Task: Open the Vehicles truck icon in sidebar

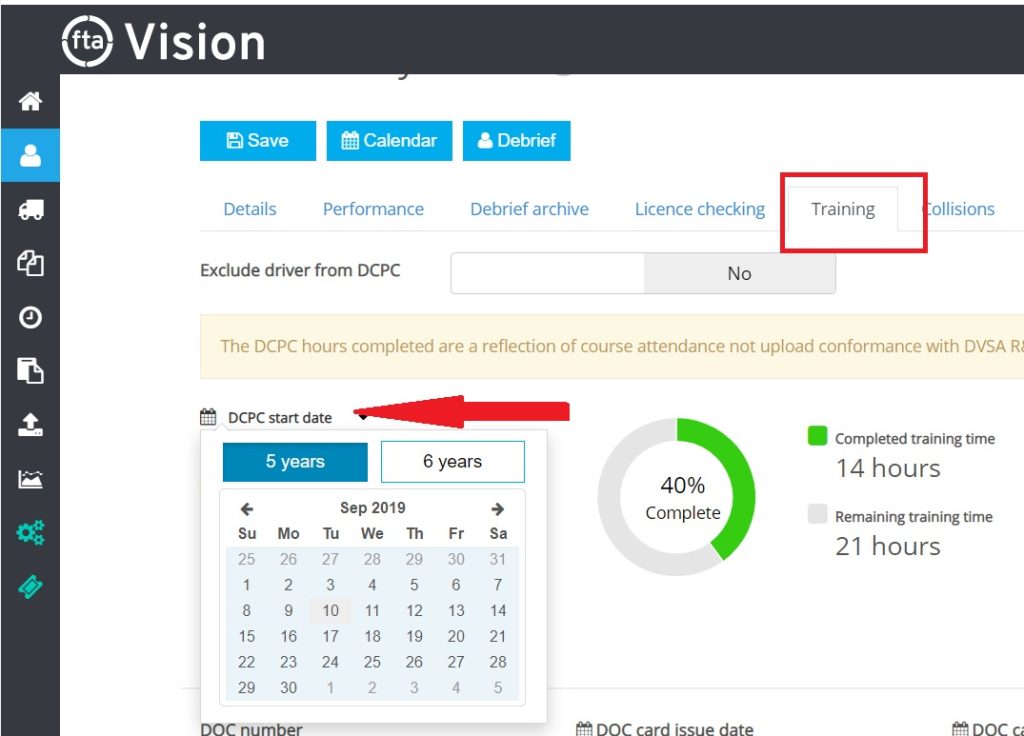Action: click(31, 210)
